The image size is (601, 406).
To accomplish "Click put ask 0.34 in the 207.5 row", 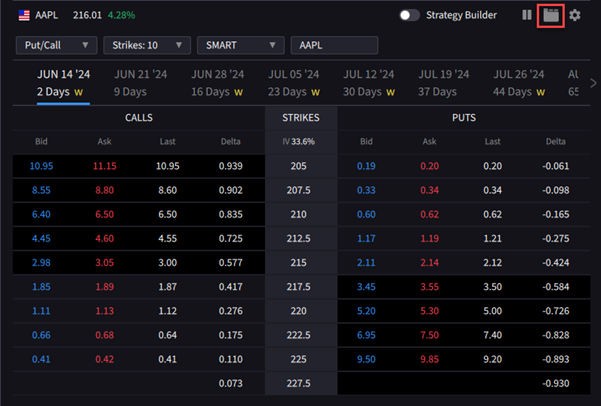I will click(x=429, y=190).
